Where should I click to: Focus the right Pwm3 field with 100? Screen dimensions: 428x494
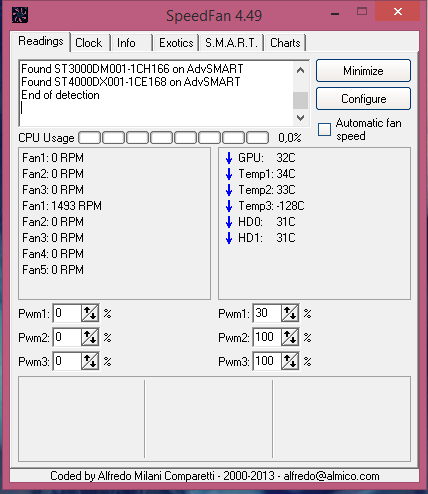click(267, 361)
